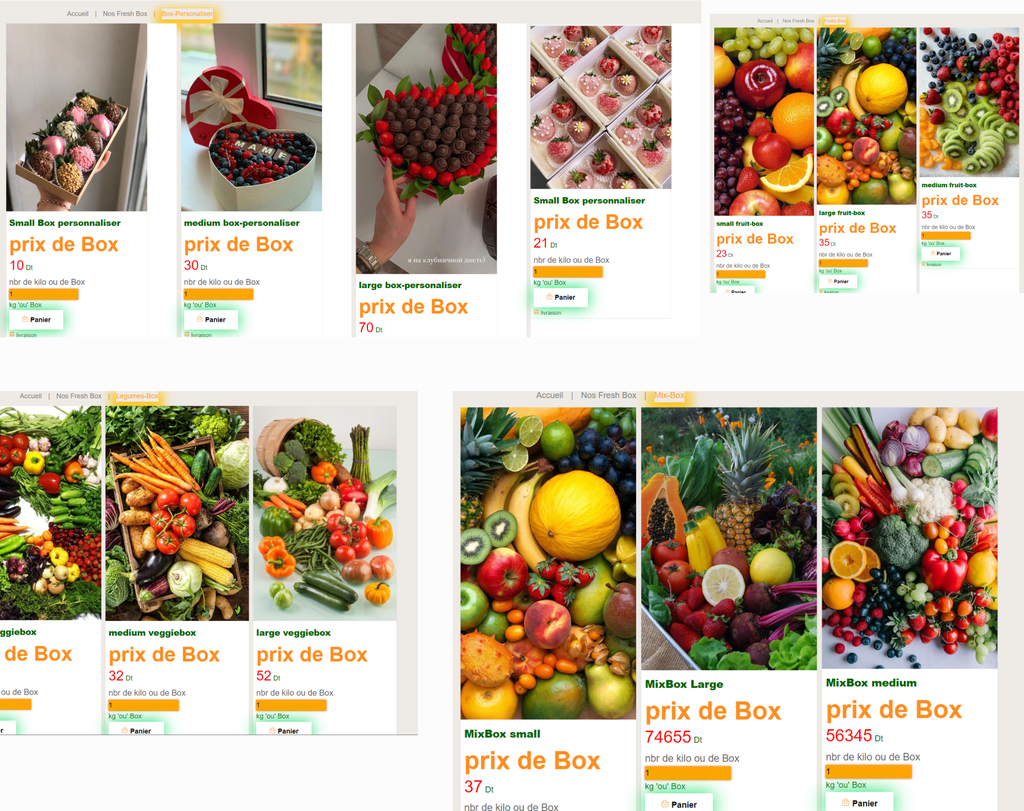Image resolution: width=1024 pixels, height=811 pixels.
Task: Click Panier button under medium box-personaliser
Action: coord(211,319)
